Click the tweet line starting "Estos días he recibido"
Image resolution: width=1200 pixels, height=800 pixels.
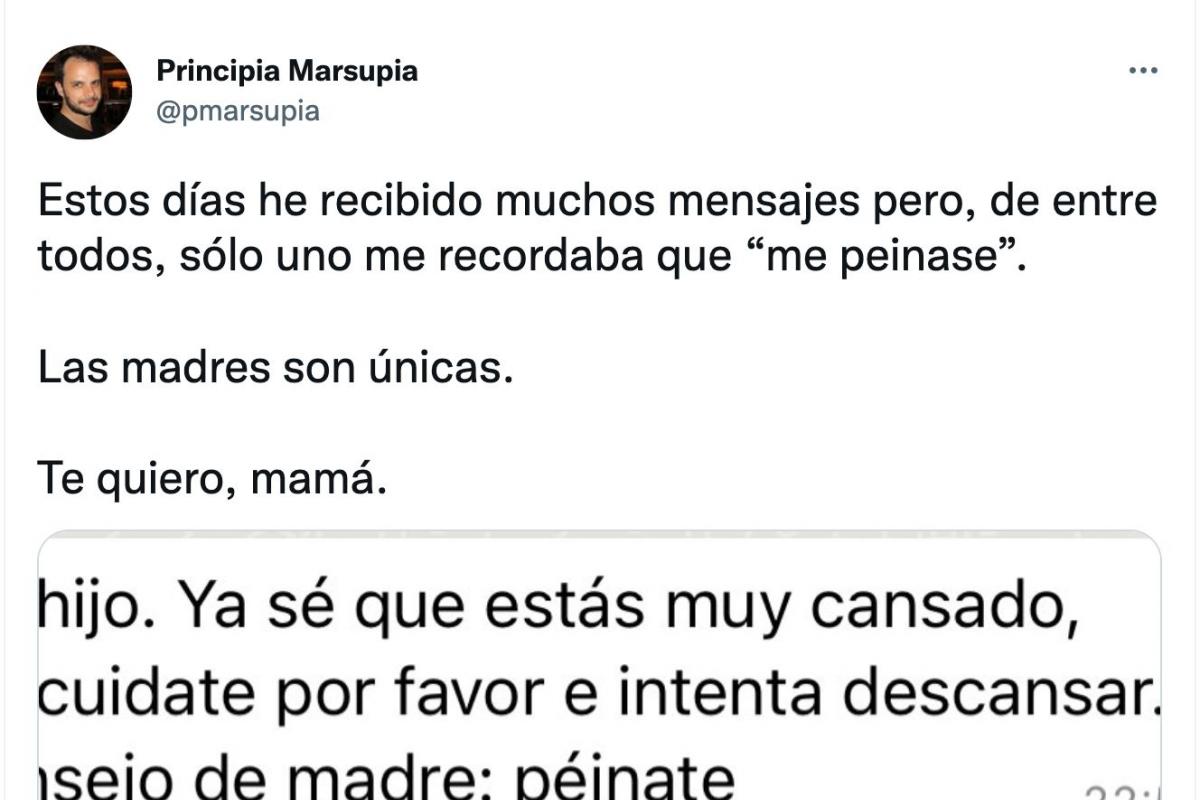(597, 202)
